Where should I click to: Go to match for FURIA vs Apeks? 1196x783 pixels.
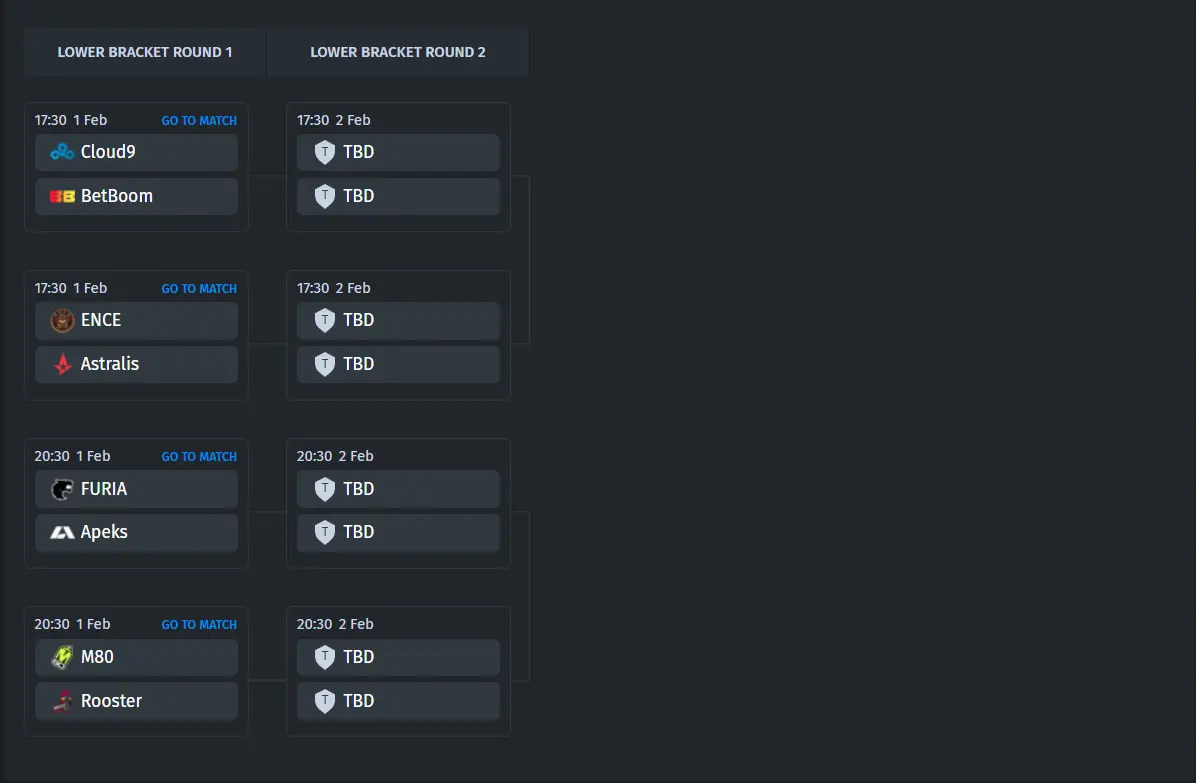199,457
